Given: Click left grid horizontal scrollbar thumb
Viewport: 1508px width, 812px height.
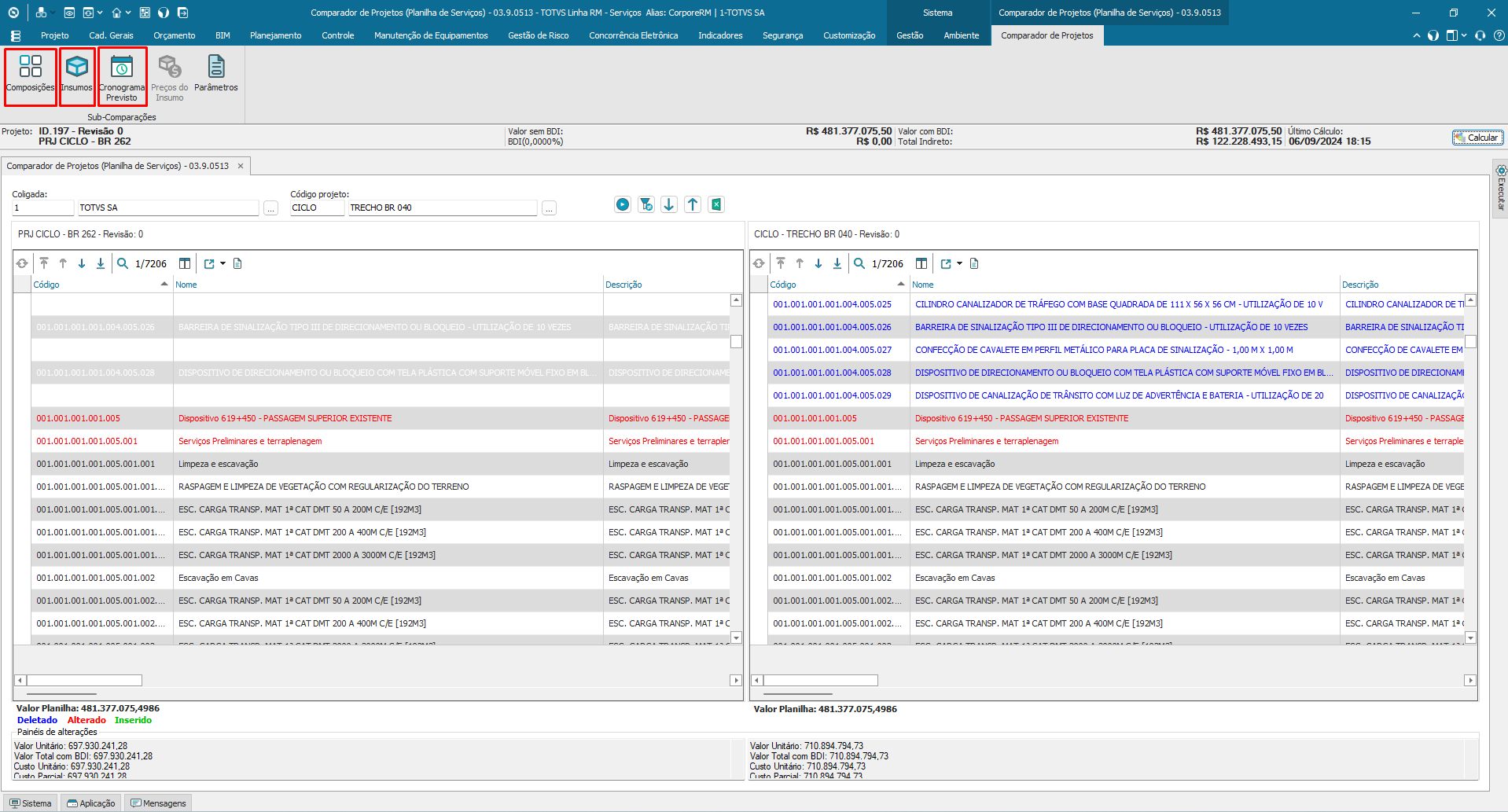Looking at the screenshot, I should [84, 680].
